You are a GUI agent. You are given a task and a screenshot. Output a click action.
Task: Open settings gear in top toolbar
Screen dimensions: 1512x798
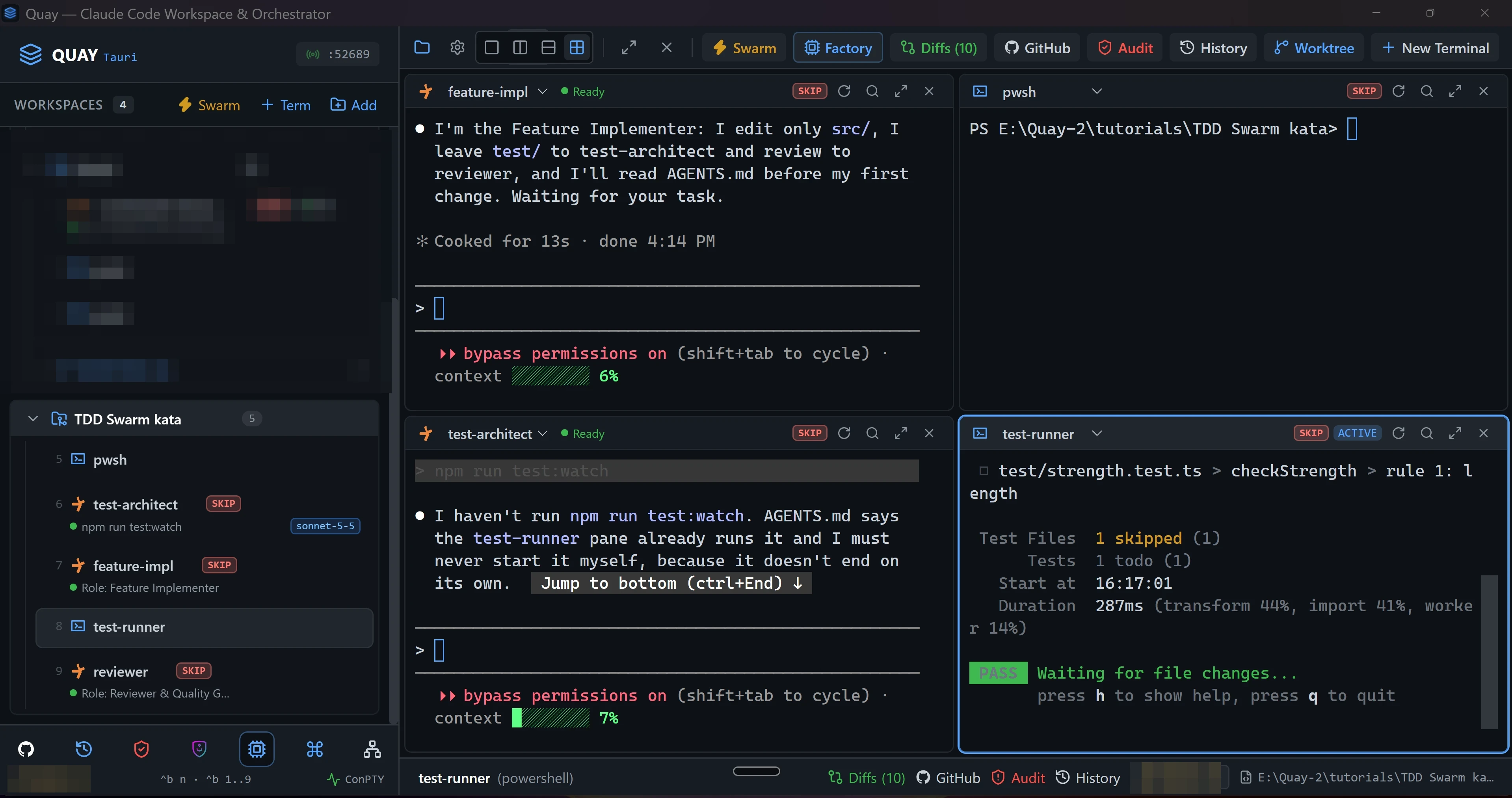[x=457, y=48]
